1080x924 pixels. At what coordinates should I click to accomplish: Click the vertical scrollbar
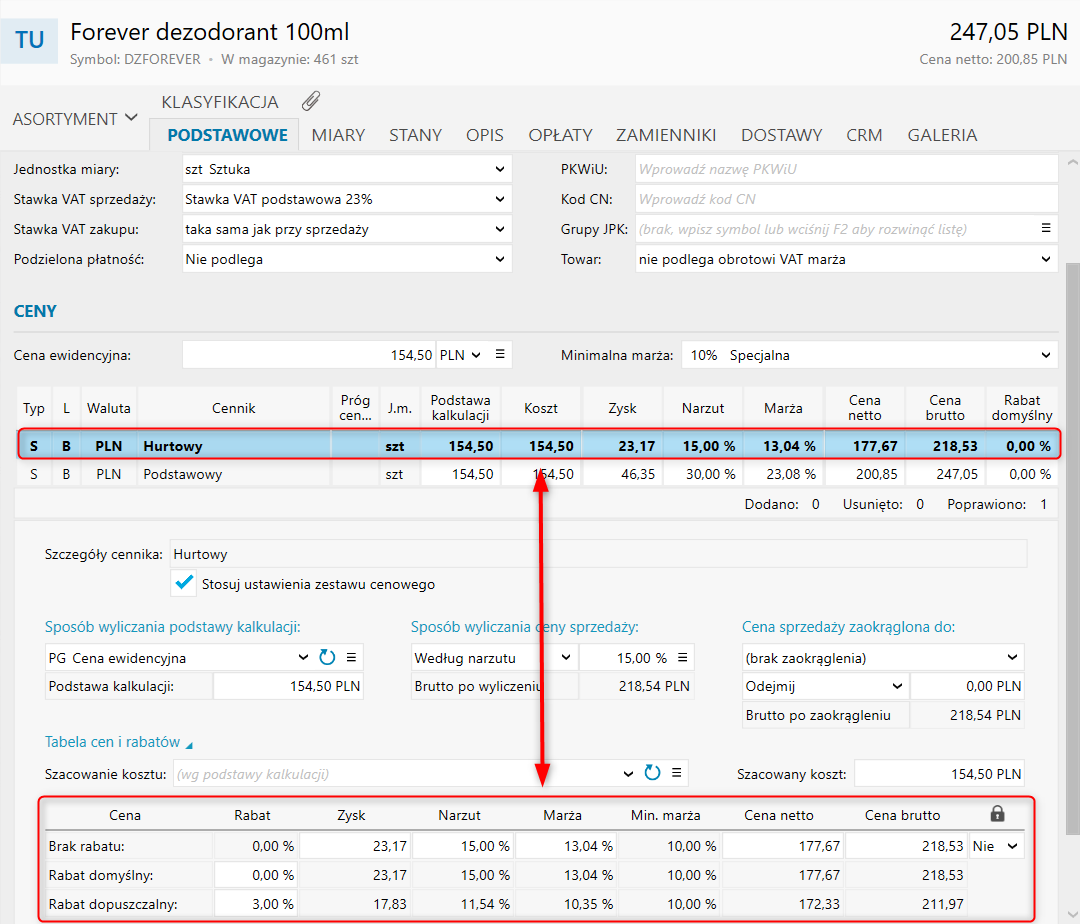(x=1072, y=547)
